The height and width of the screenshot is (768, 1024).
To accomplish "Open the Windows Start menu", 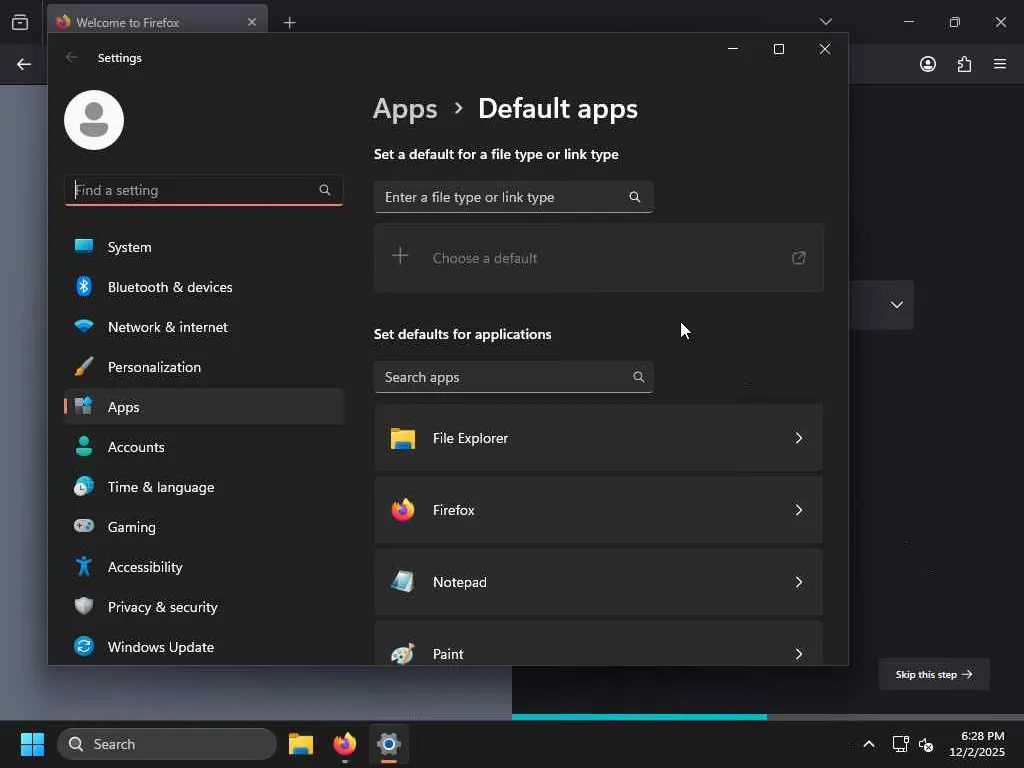I will [x=32, y=744].
